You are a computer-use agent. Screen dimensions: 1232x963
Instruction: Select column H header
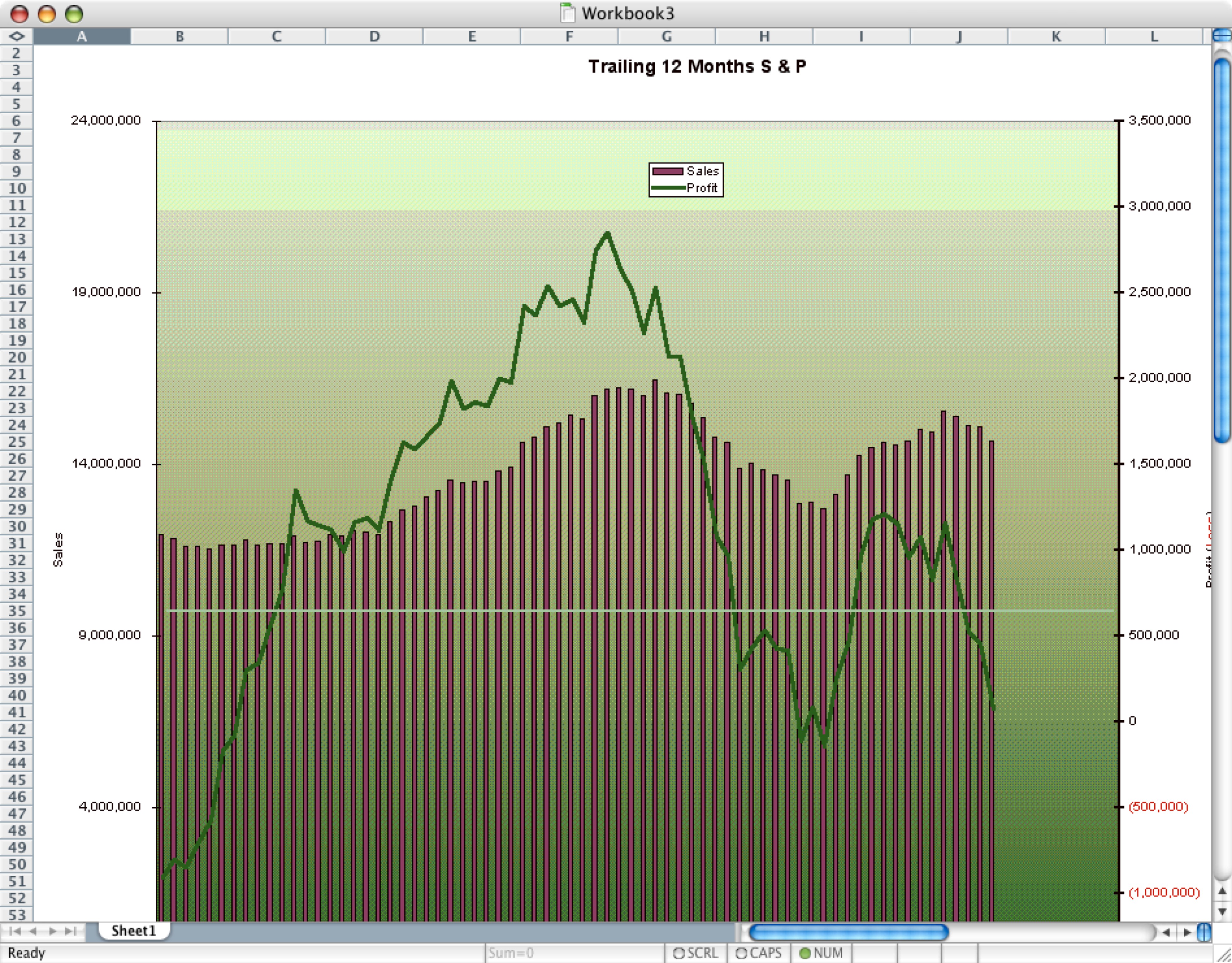[x=764, y=36]
